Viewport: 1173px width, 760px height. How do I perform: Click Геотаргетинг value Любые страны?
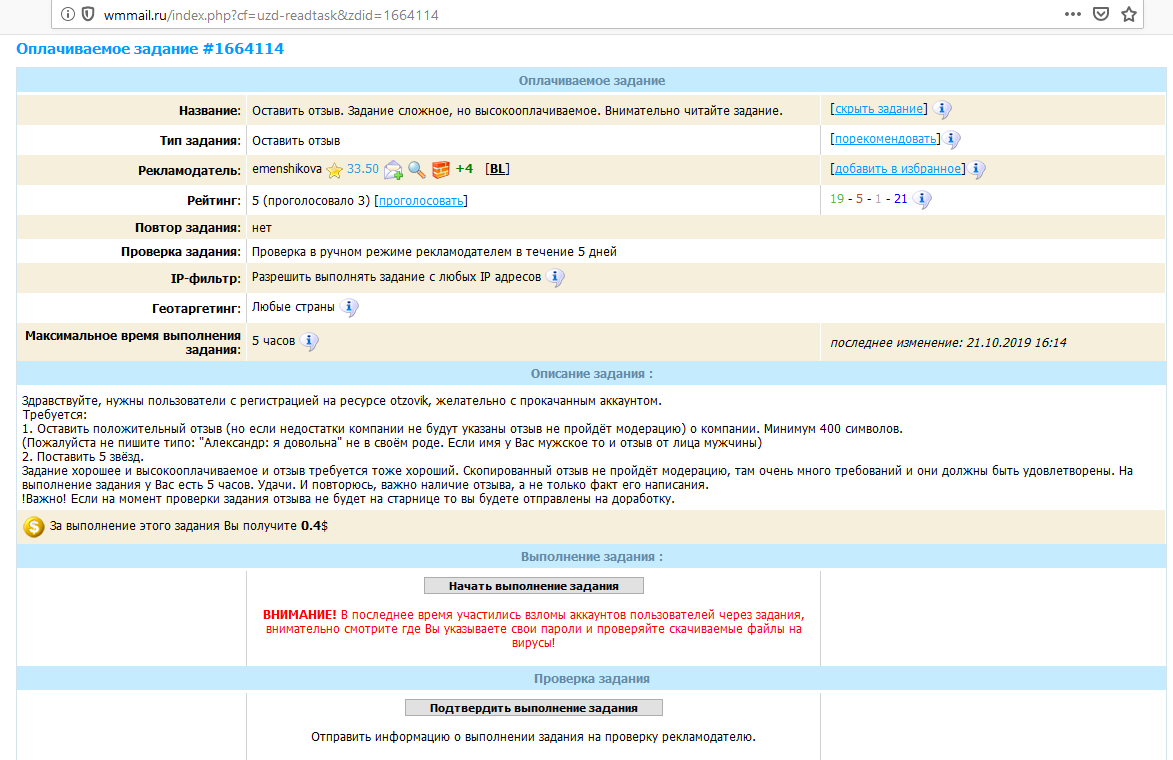tap(293, 307)
